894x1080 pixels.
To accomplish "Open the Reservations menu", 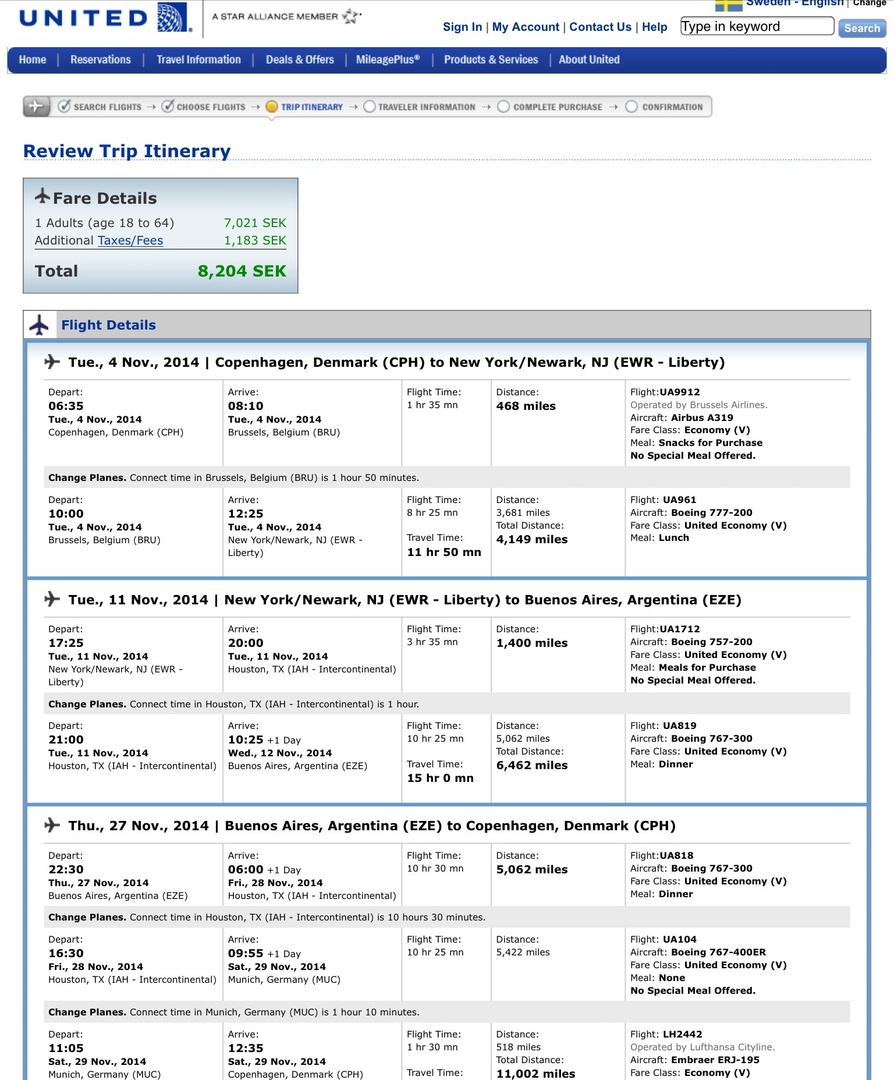I will point(100,60).
